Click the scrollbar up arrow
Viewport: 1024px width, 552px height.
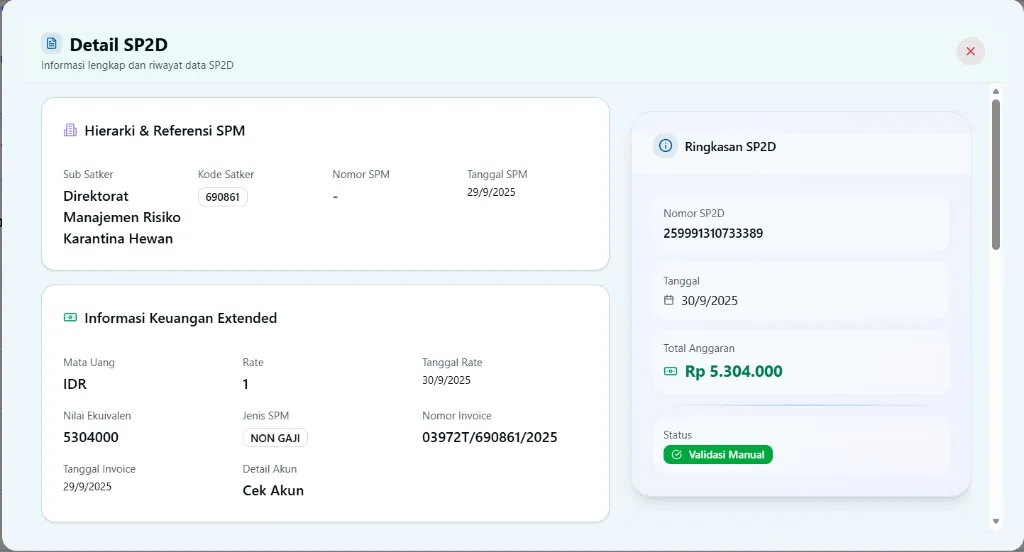[995, 91]
